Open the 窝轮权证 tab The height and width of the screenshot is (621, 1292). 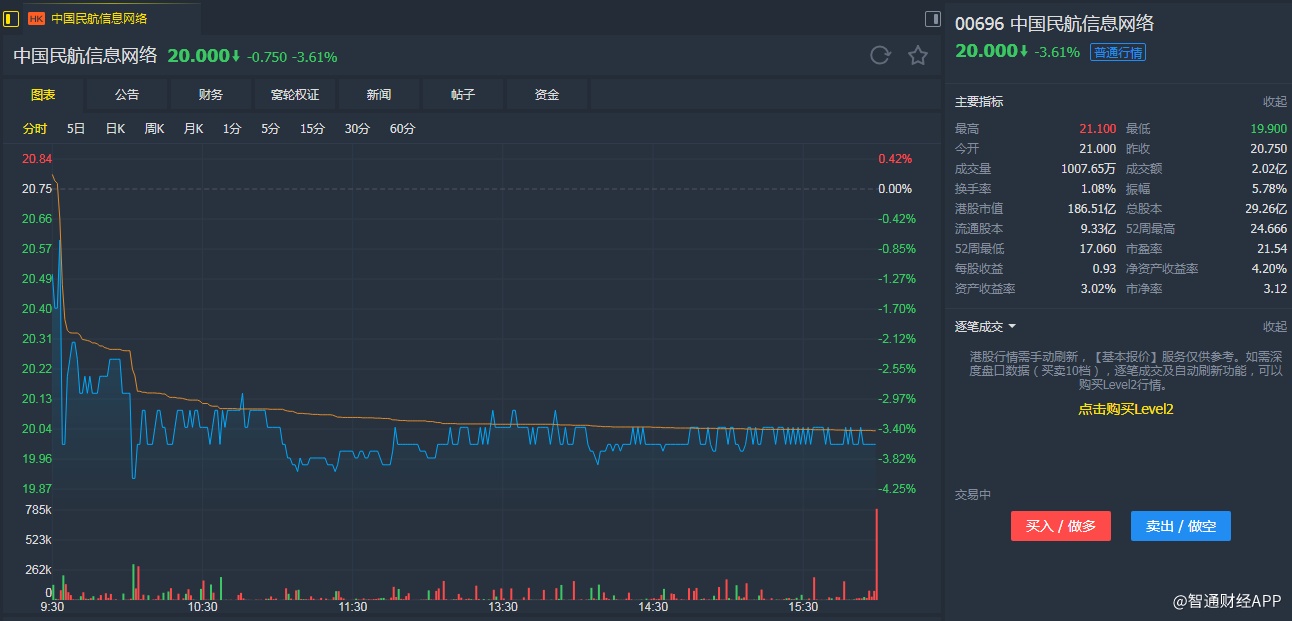point(295,95)
